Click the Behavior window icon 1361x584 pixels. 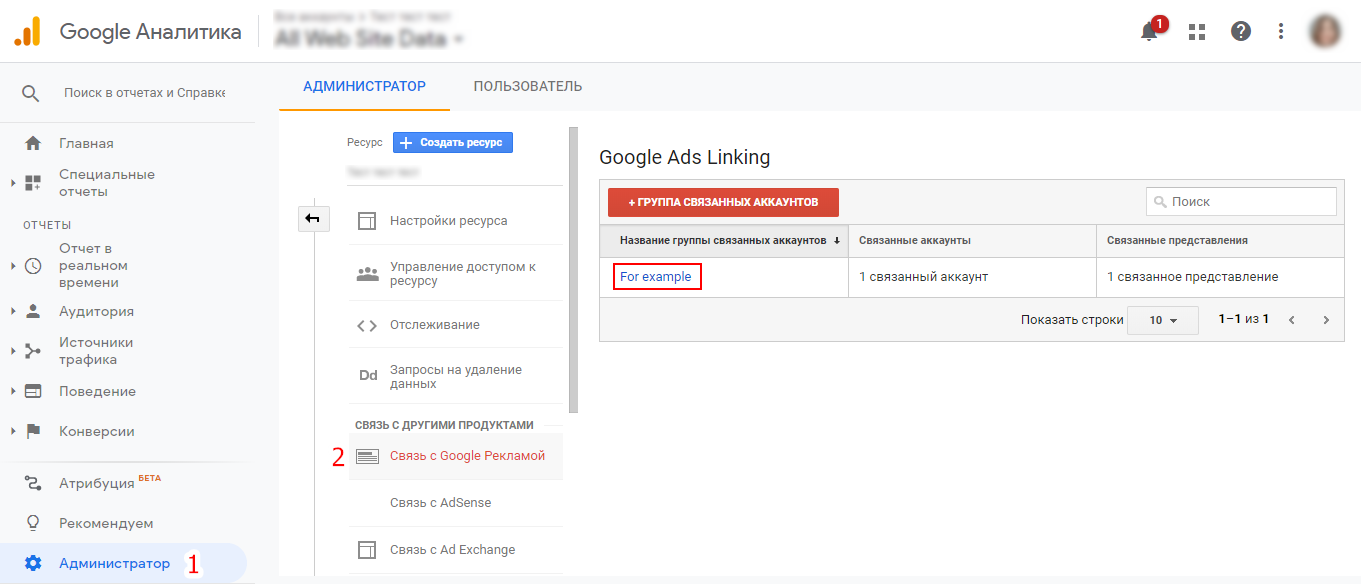(33, 391)
